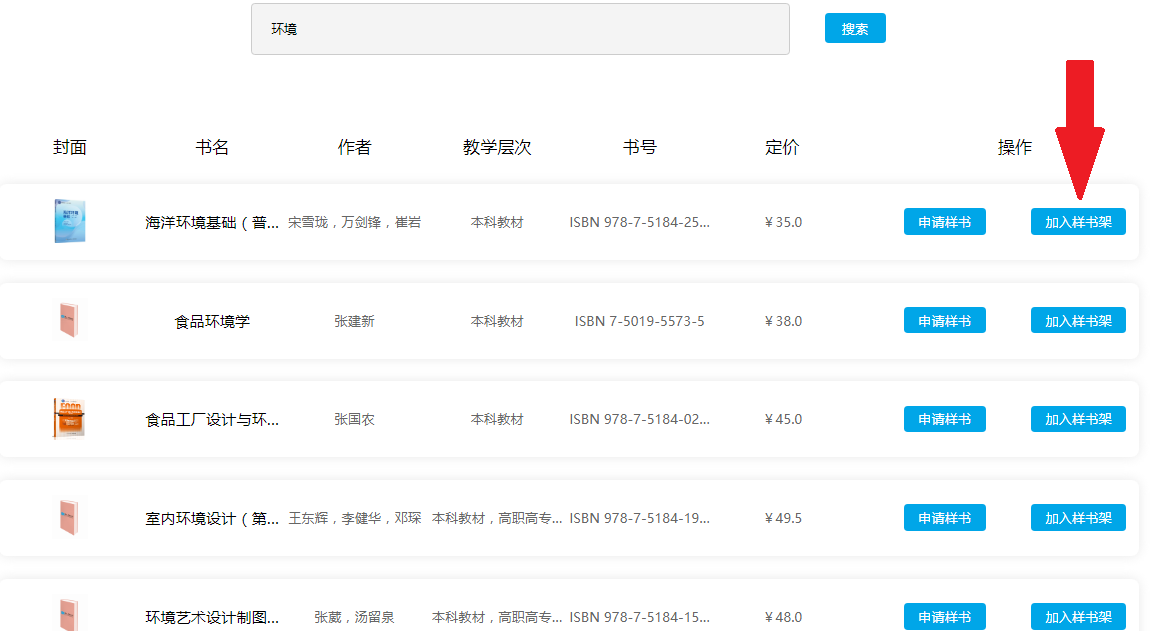Click 加入样书架 for 食品环境学
The height and width of the screenshot is (631, 1156).
click(x=1078, y=321)
